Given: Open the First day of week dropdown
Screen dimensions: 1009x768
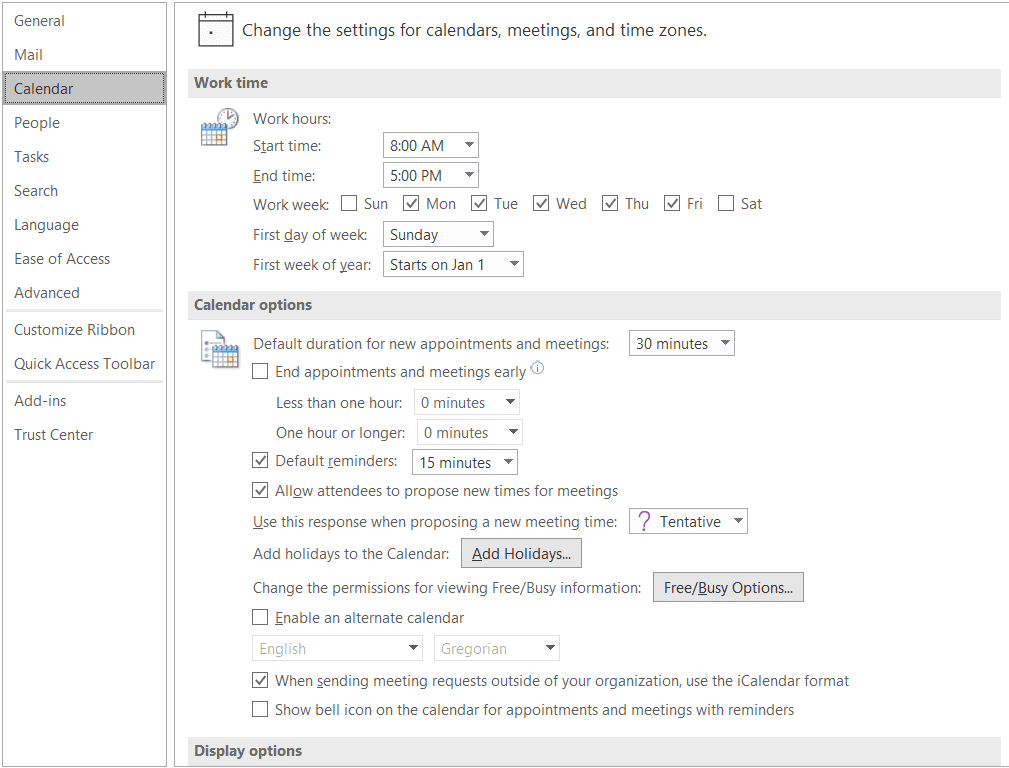Looking at the screenshot, I should [438, 234].
